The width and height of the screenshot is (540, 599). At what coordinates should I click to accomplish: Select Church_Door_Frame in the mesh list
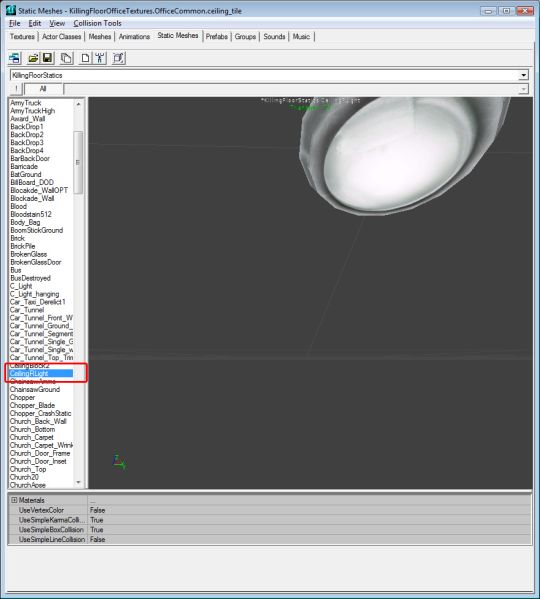[x=40, y=453]
